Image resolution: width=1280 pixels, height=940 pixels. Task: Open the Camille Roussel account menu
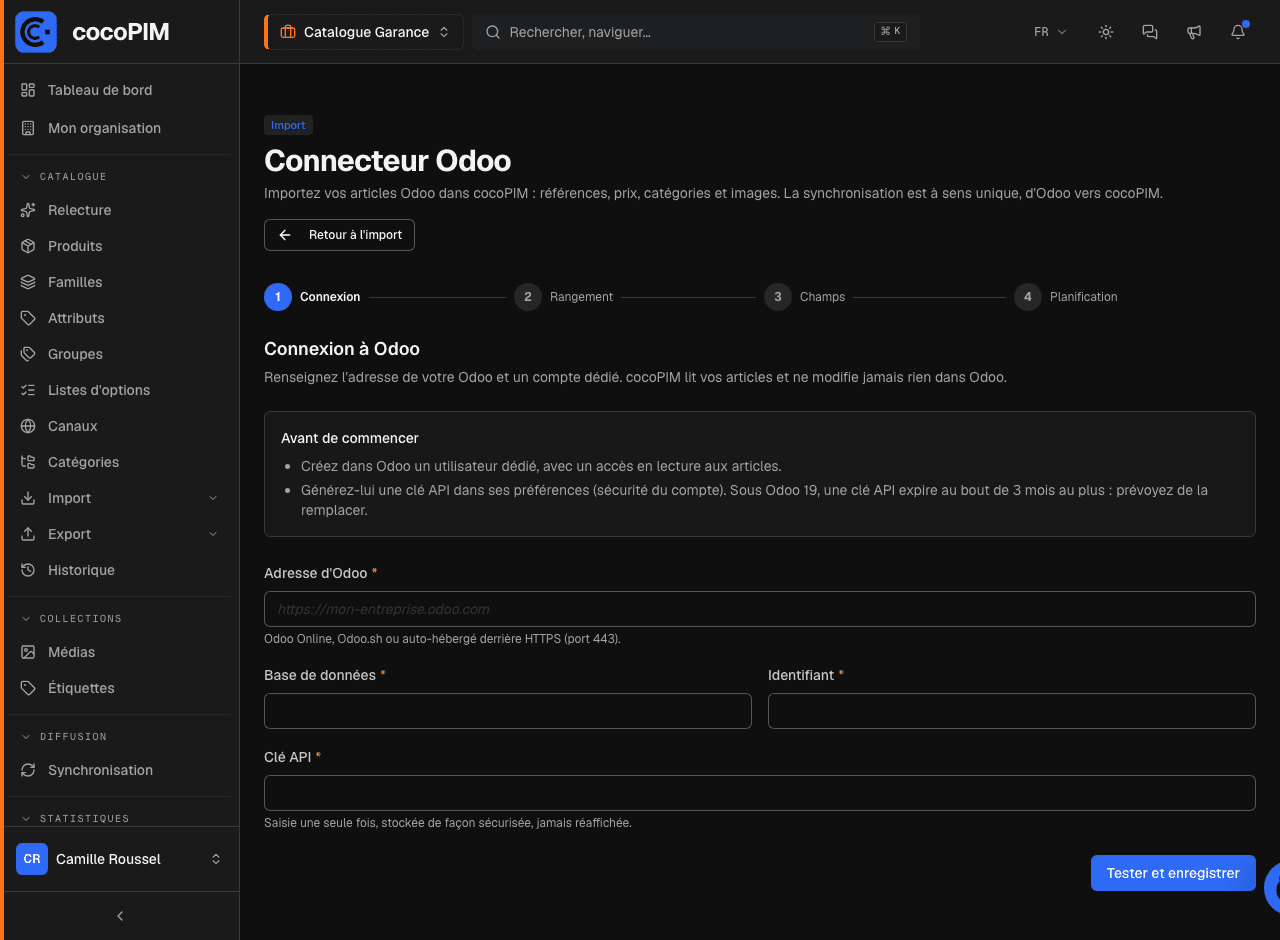click(x=120, y=859)
